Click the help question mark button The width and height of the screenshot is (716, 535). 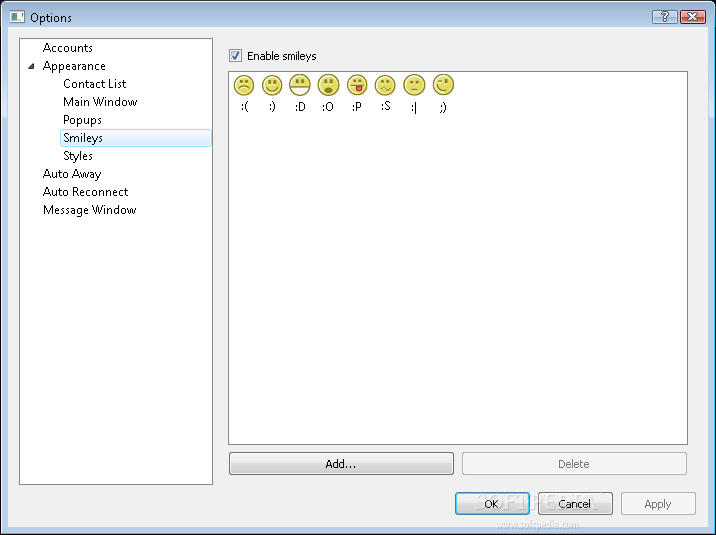pyautogui.click(x=665, y=17)
